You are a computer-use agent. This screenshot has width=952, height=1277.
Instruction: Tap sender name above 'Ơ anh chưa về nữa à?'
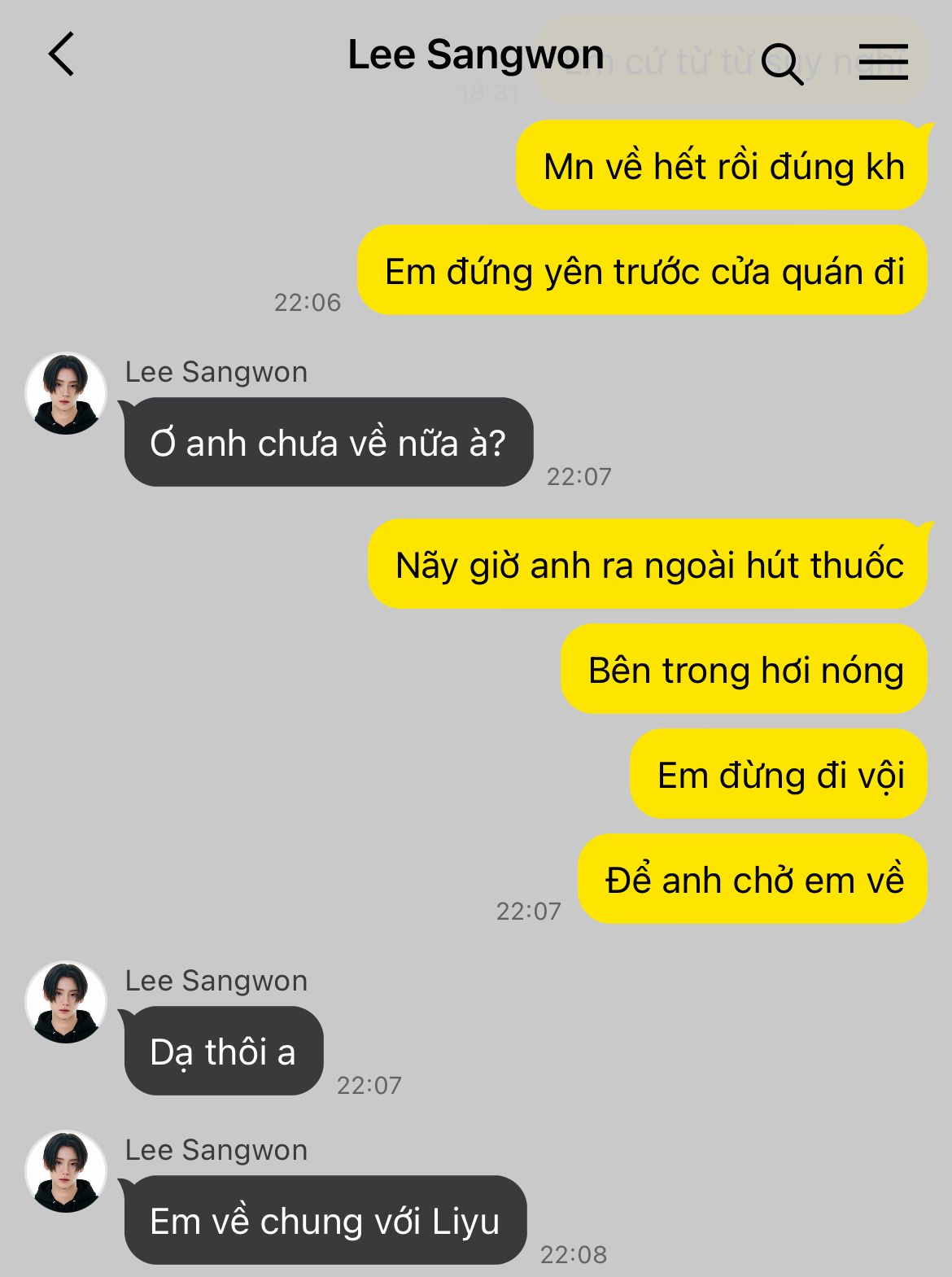point(216,372)
